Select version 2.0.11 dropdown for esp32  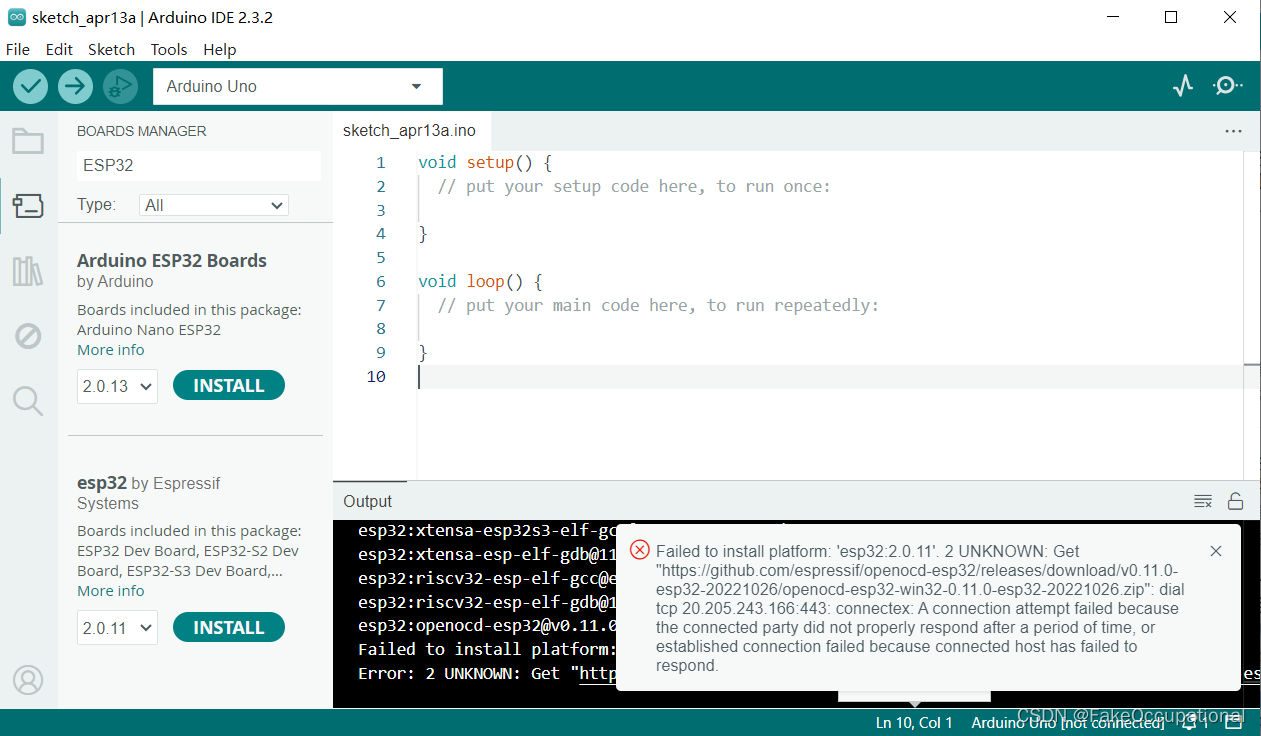pos(117,628)
